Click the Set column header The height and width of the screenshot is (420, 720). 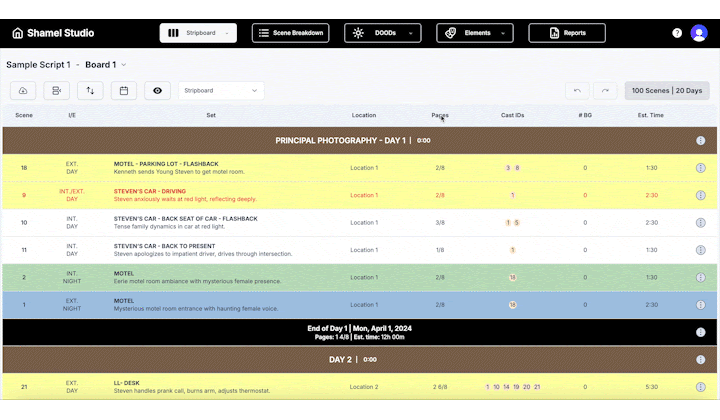pos(211,115)
